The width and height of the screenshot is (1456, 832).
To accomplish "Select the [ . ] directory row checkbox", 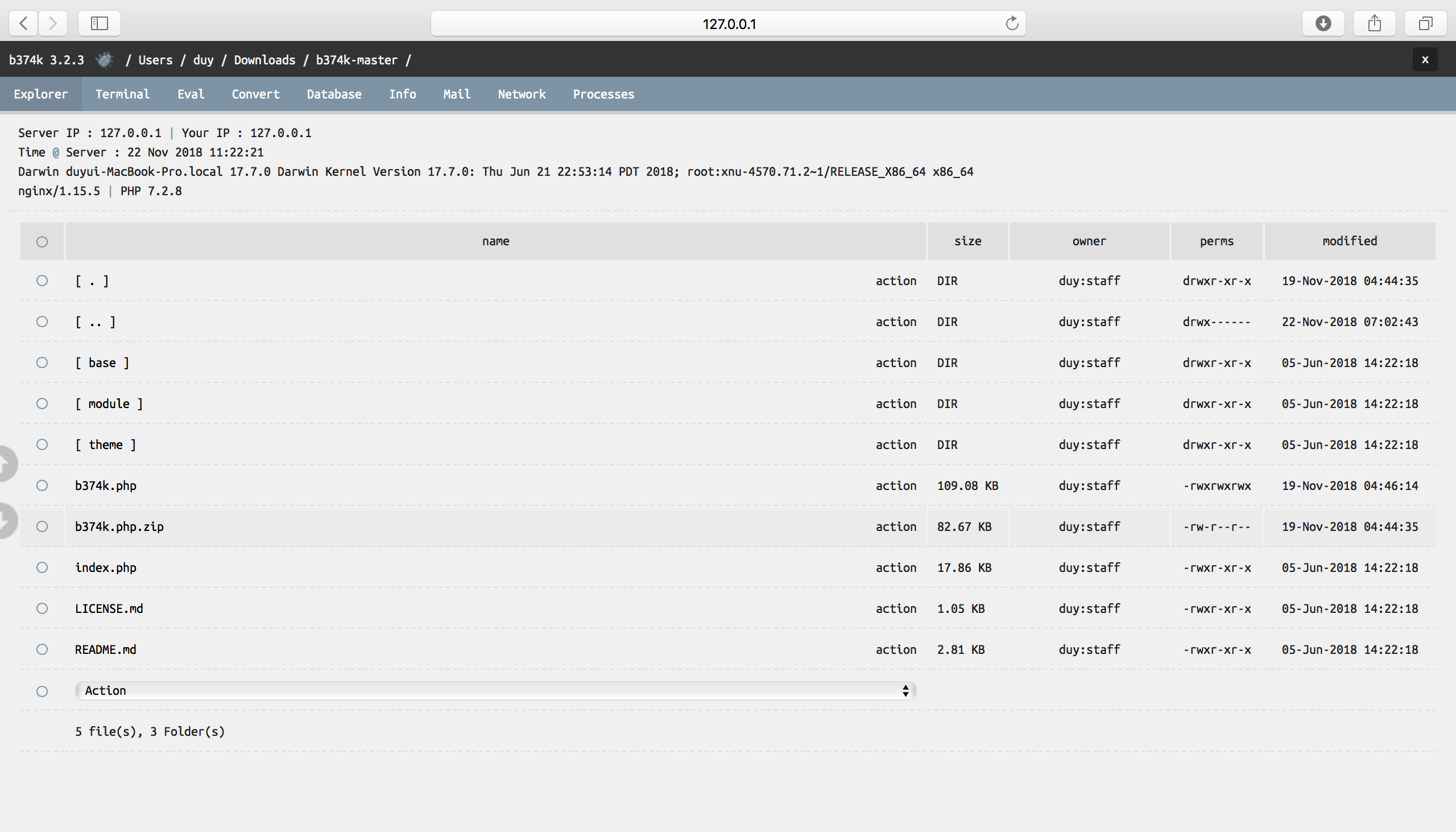I will [42, 281].
